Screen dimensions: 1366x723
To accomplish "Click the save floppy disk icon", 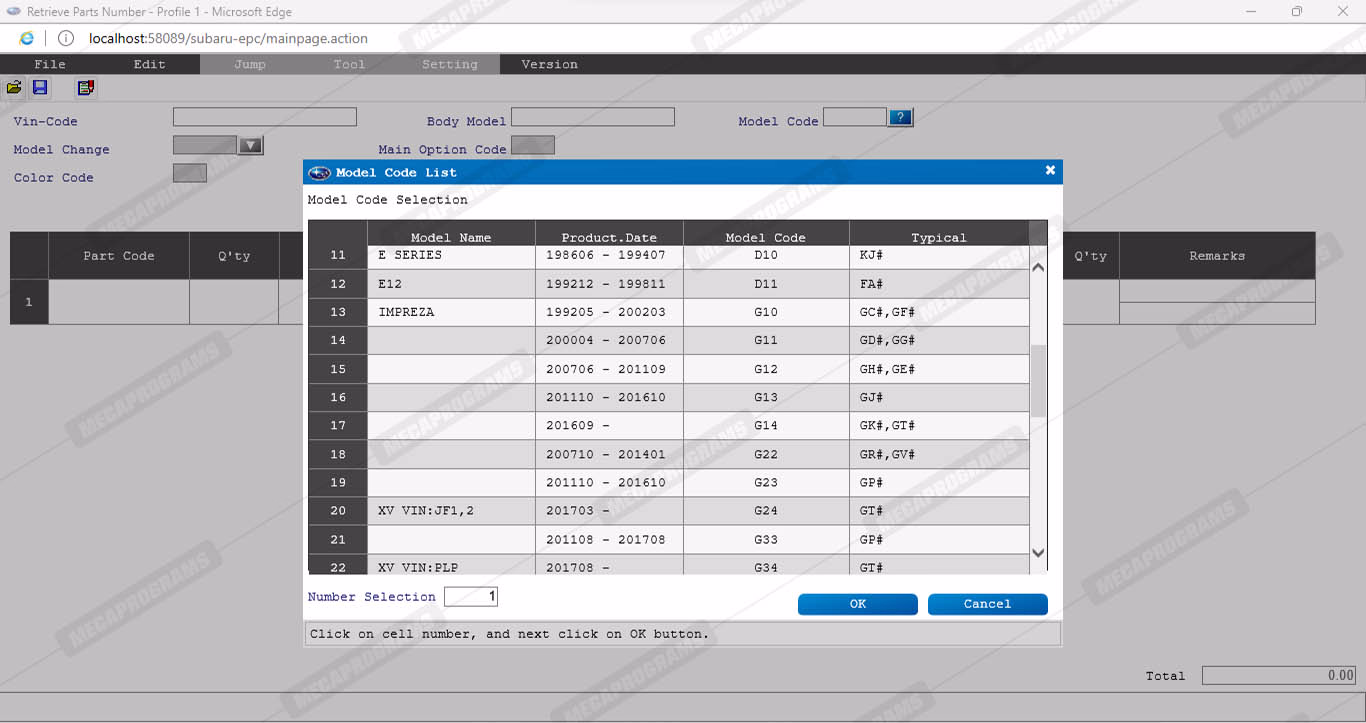I will tap(40, 88).
